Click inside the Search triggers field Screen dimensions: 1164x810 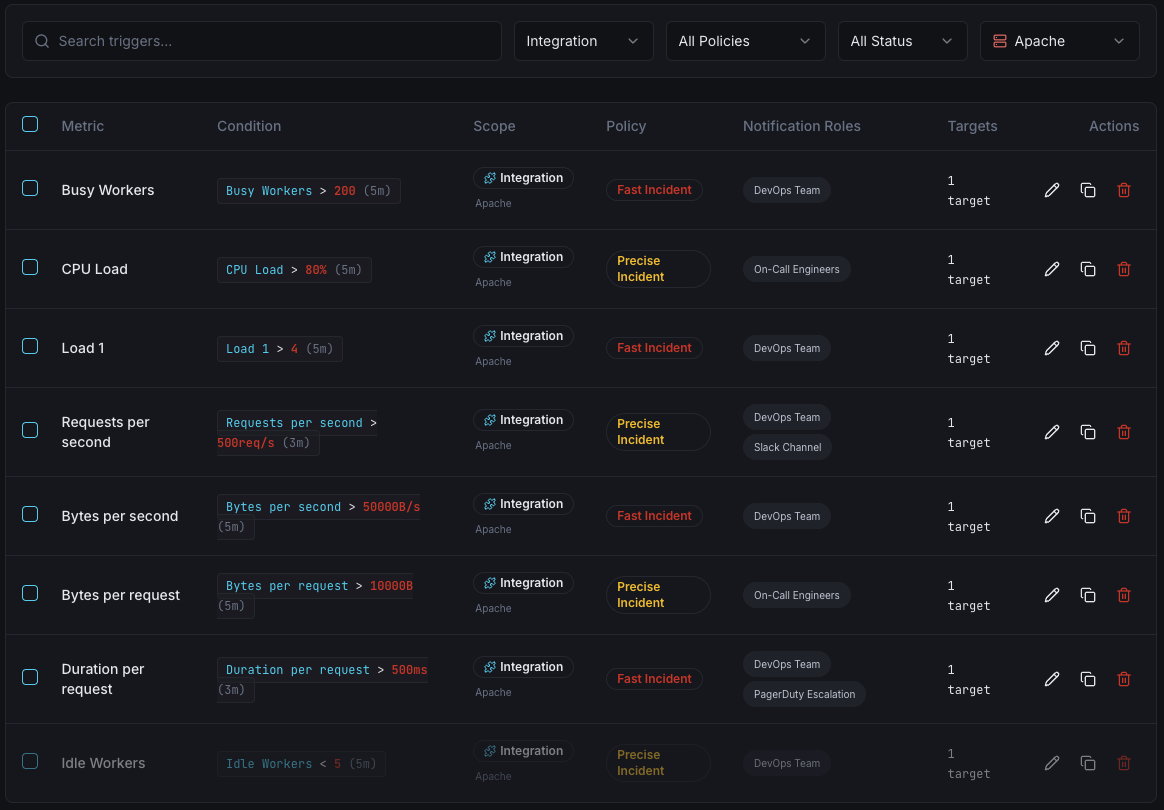260,41
